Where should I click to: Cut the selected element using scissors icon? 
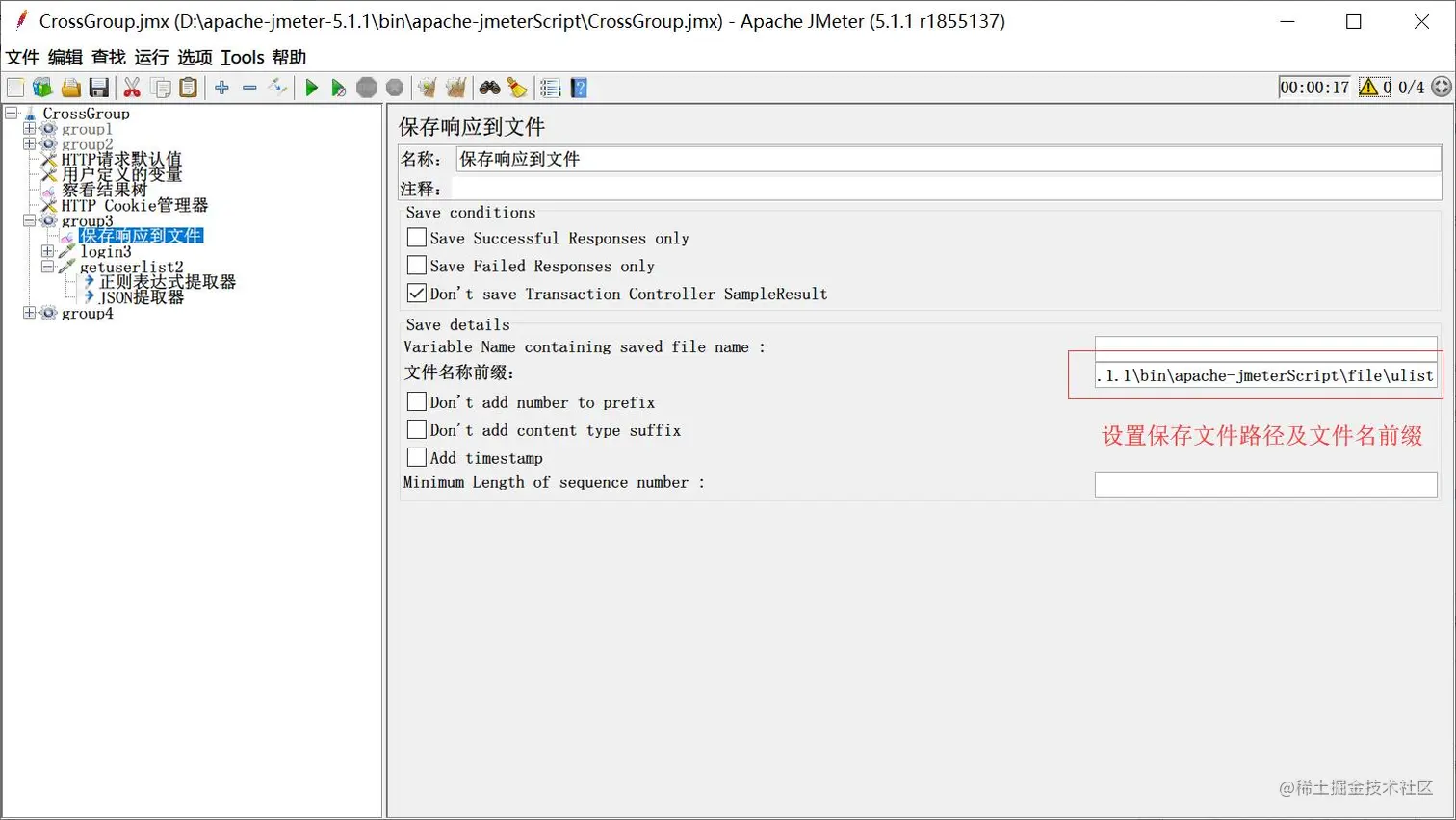click(132, 87)
